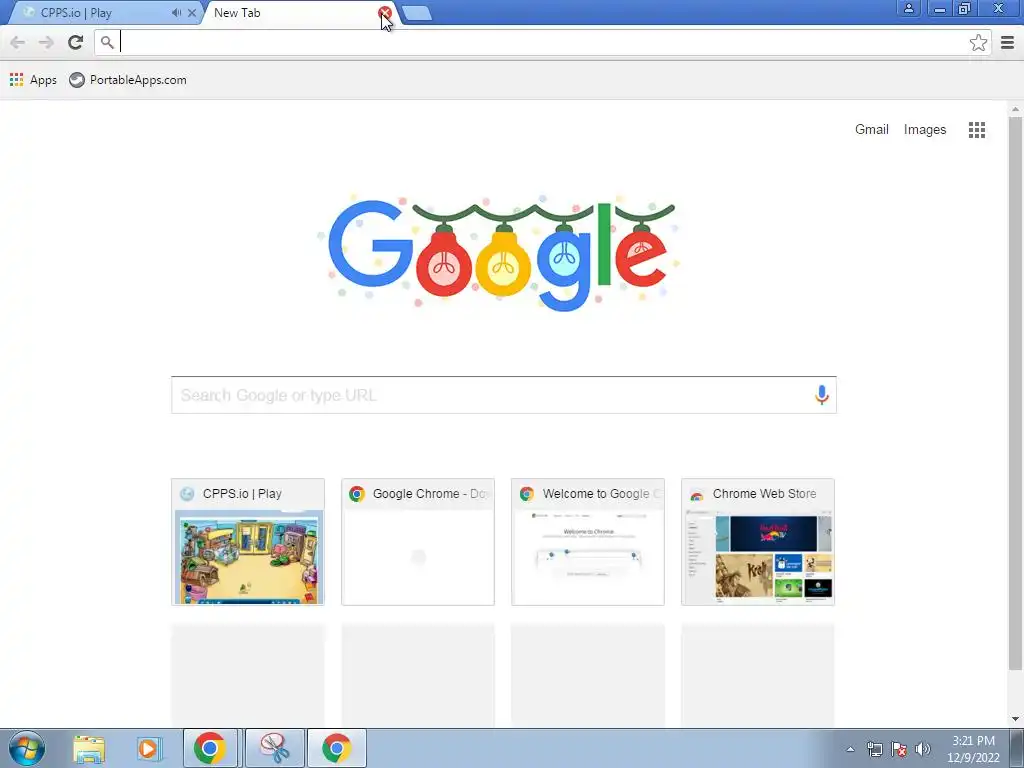Open Gmail link
Image resolution: width=1024 pixels, height=768 pixels.
[x=871, y=129]
